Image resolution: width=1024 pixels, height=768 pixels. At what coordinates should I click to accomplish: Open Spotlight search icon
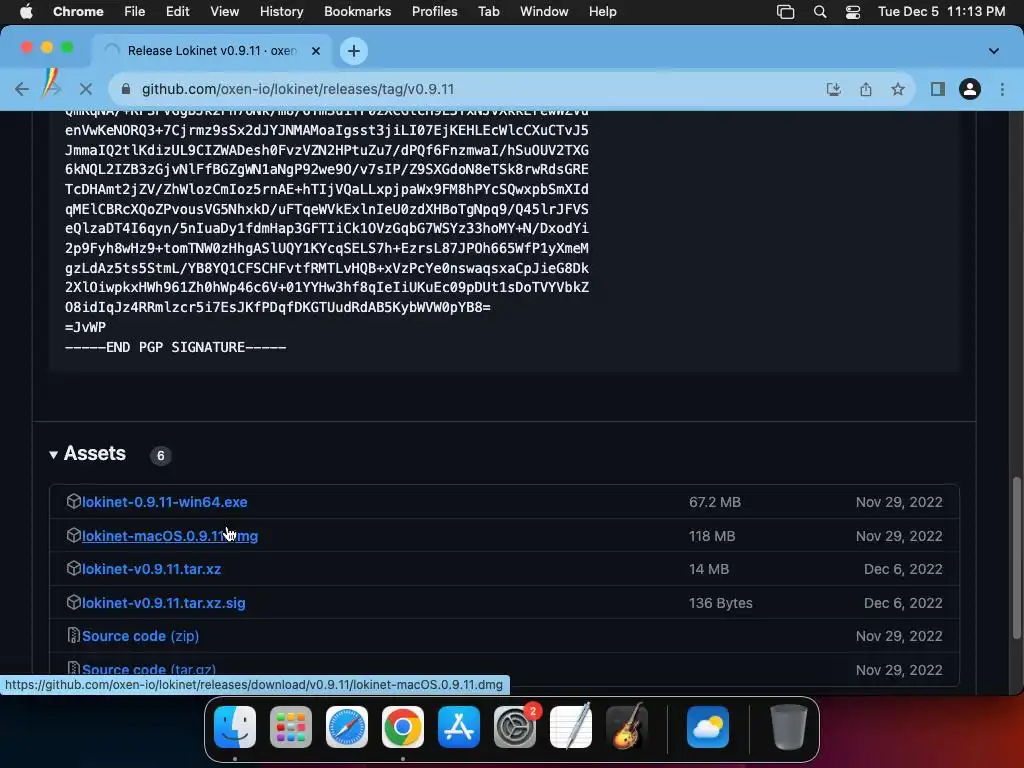820,12
